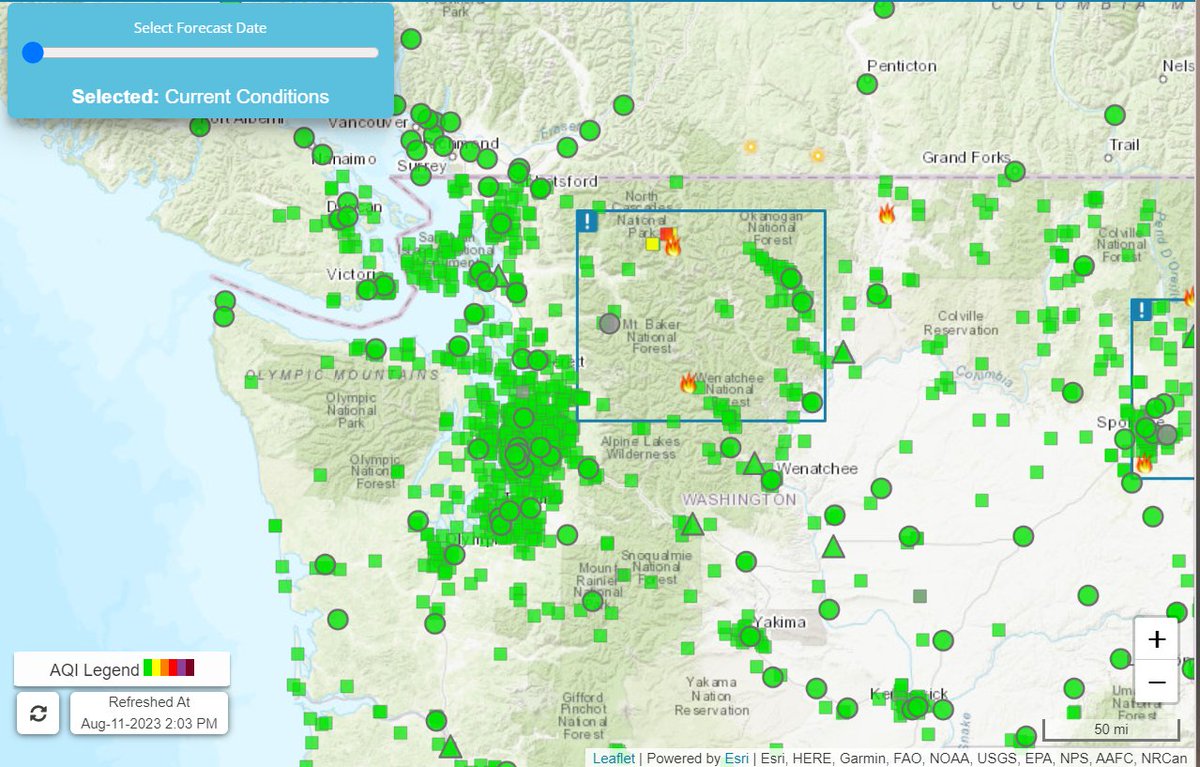Click the fire icon by Wenatchee National Forest

tap(688, 383)
